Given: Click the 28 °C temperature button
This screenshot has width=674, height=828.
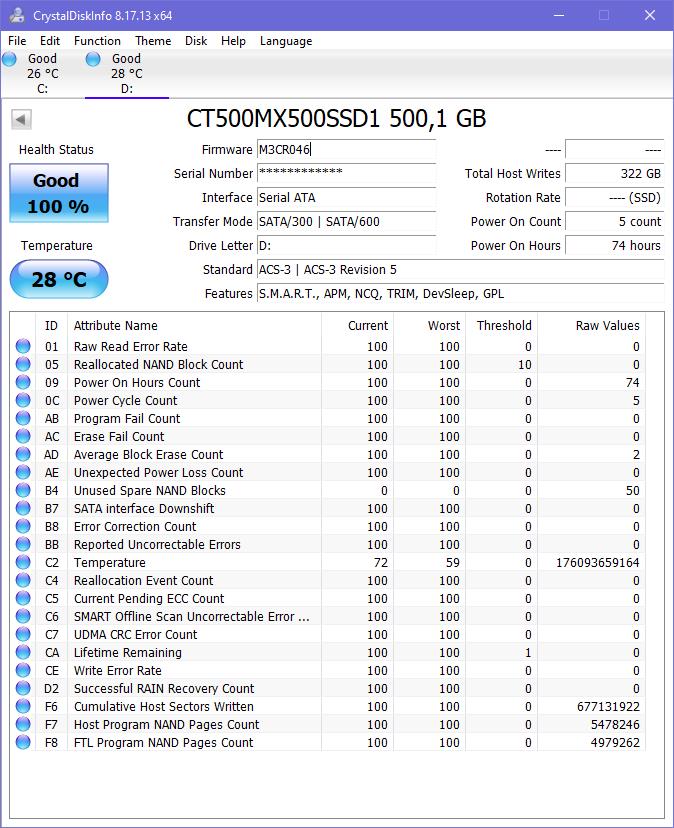Looking at the screenshot, I should coord(59,279).
